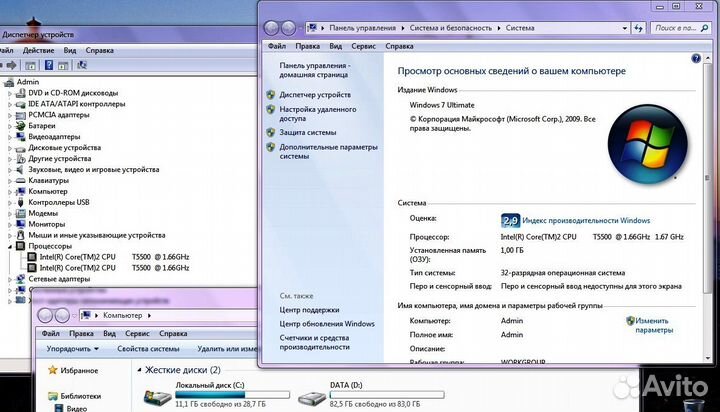
Task: Open Файл menu in System window
Action: pos(277,46)
